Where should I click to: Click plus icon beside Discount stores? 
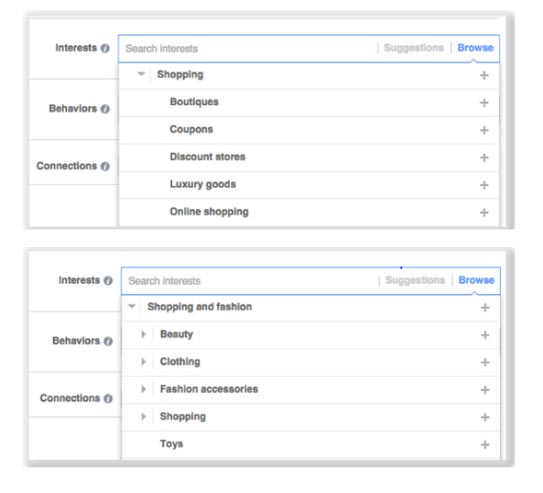[484, 158]
